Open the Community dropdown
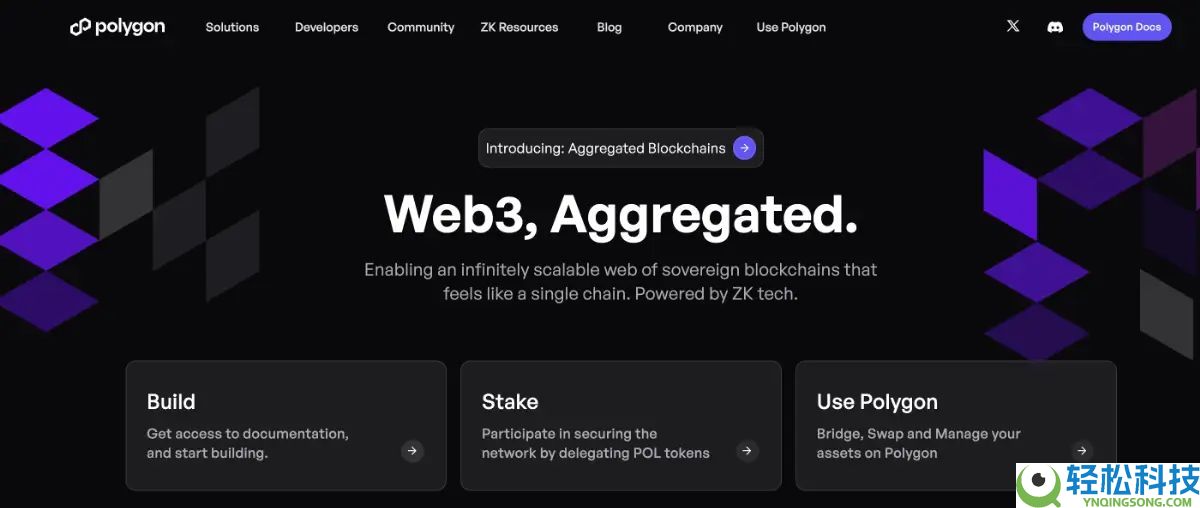The height and width of the screenshot is (508, 1200). [421, 27]
